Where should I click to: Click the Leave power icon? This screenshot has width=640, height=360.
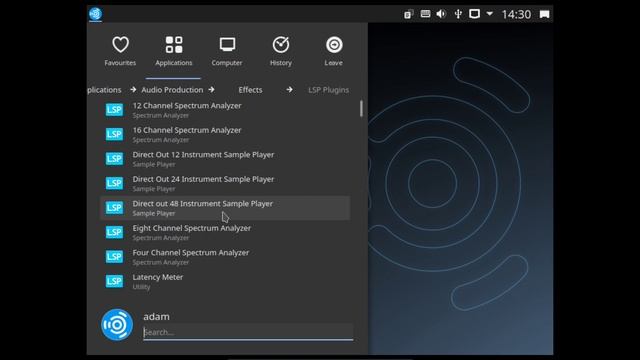coord(334,44)
